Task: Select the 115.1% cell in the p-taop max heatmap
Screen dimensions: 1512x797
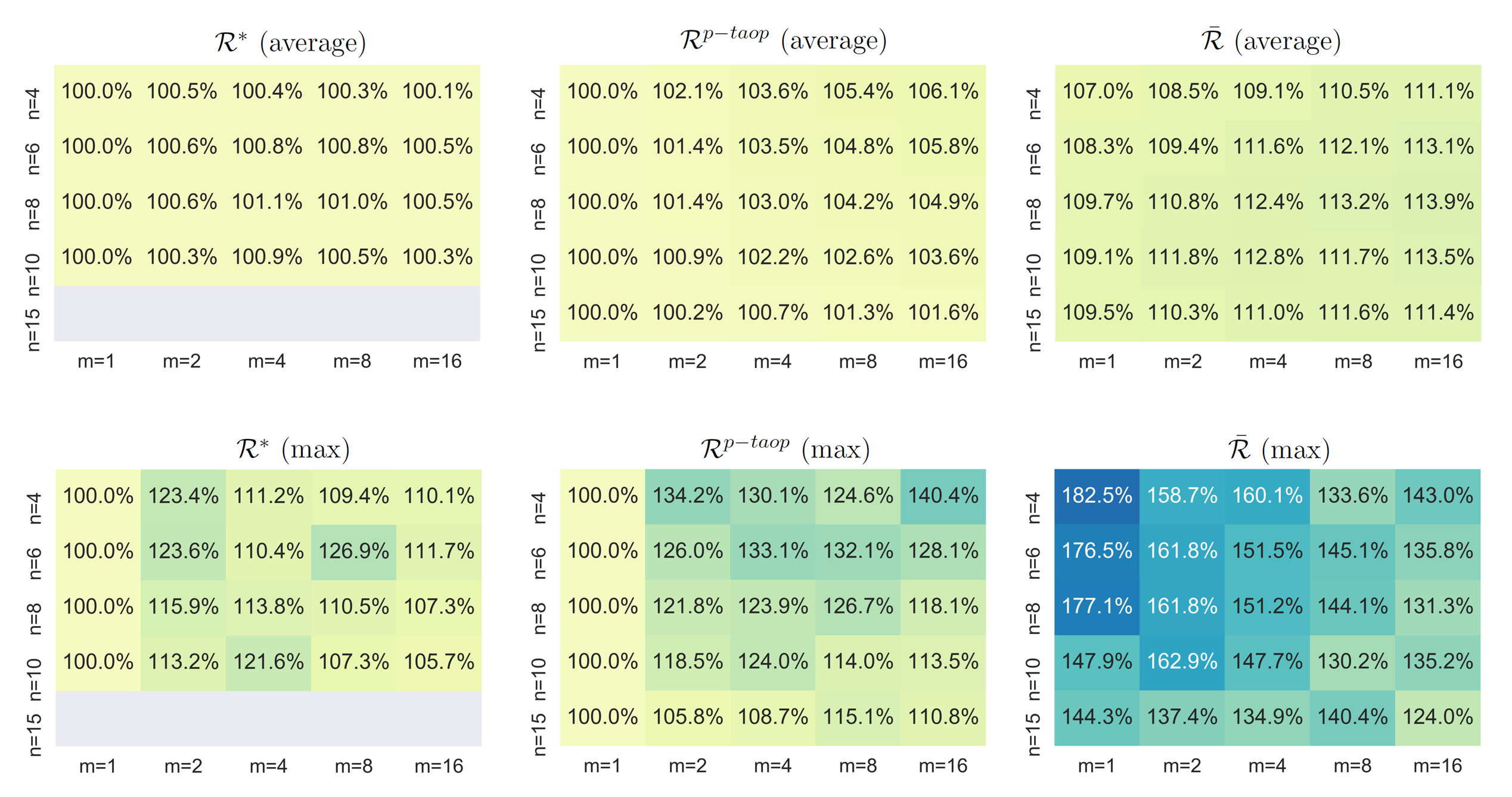Action: click(x=858, y=717)
